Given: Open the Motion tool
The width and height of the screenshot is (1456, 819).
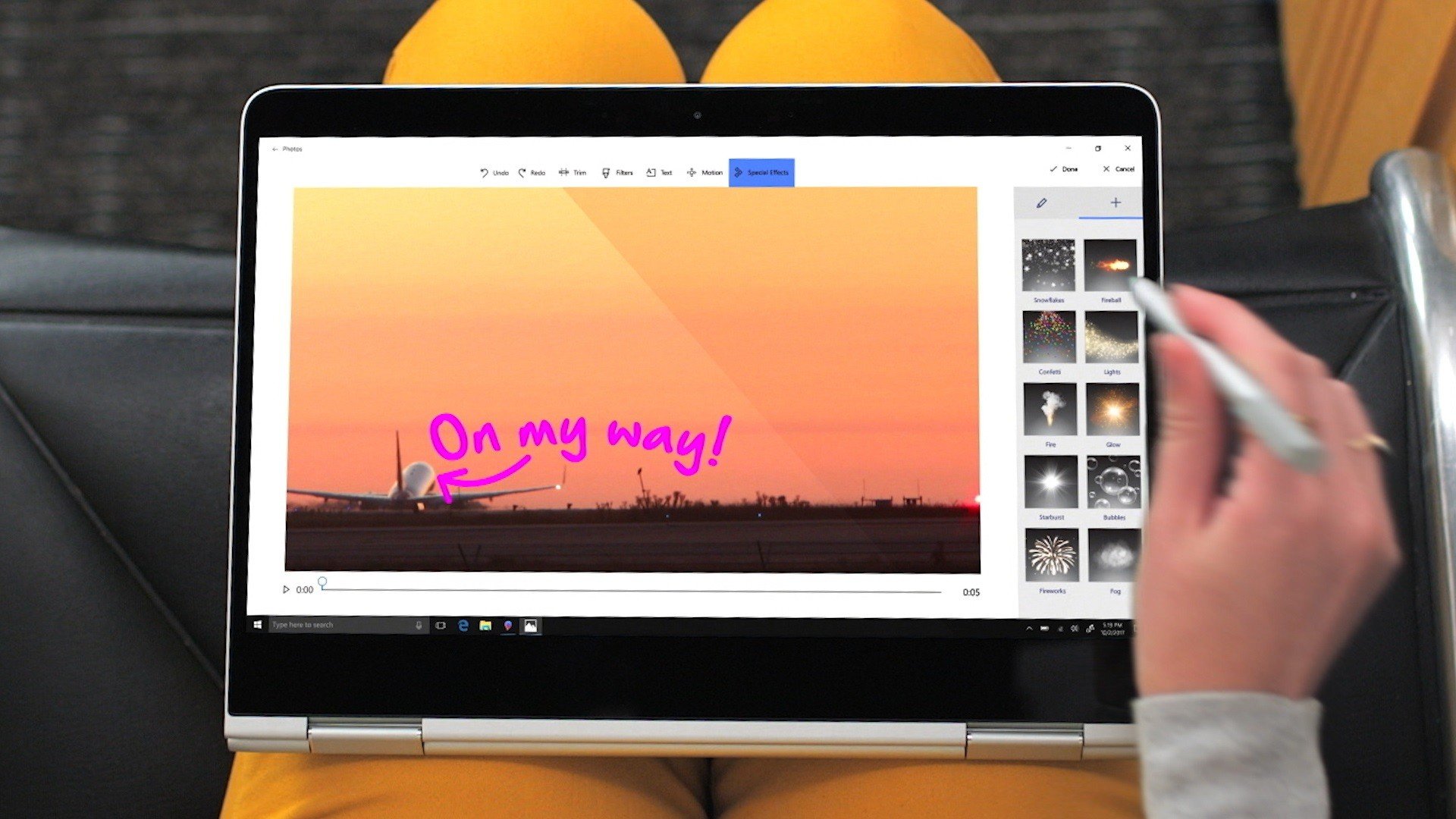Looking at the screenshot, I should coord(704,173).
